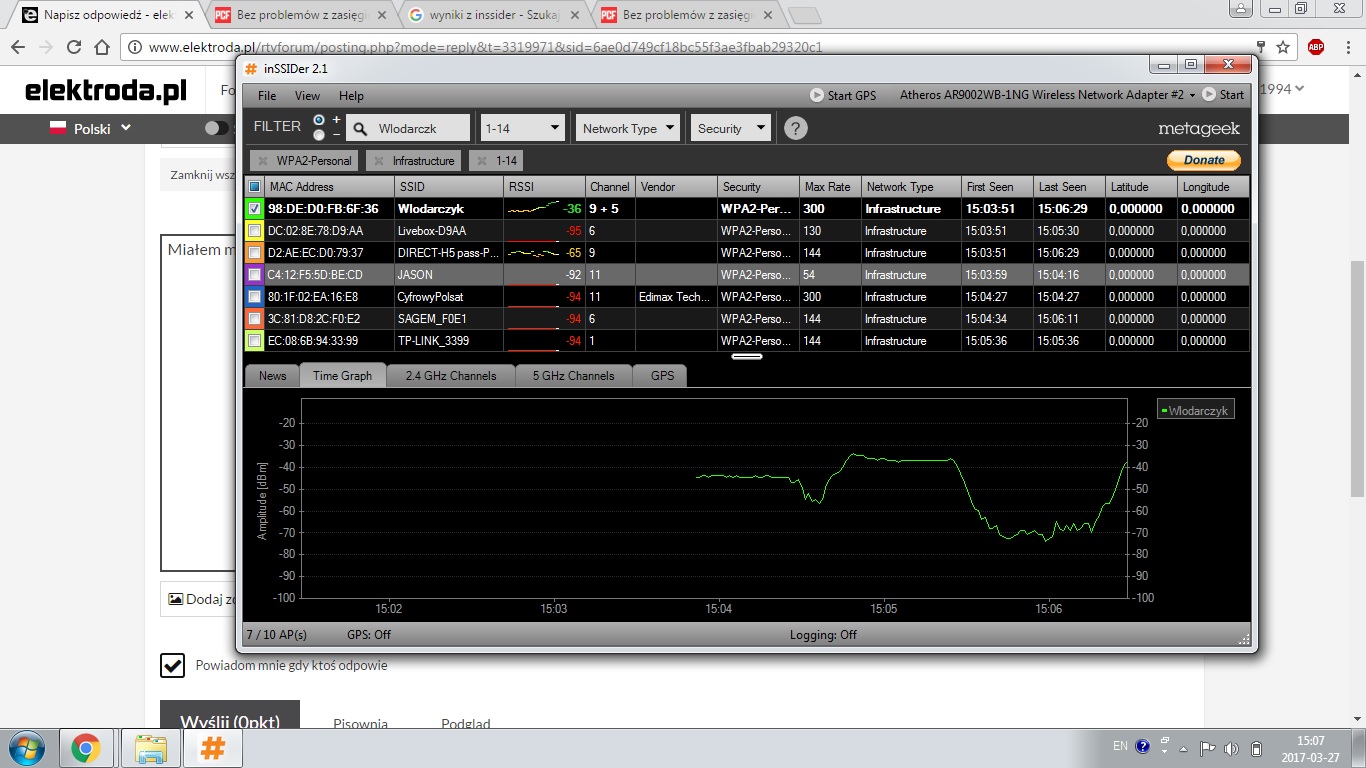Open the Help menu in inSSIDer

pos(351,96)
